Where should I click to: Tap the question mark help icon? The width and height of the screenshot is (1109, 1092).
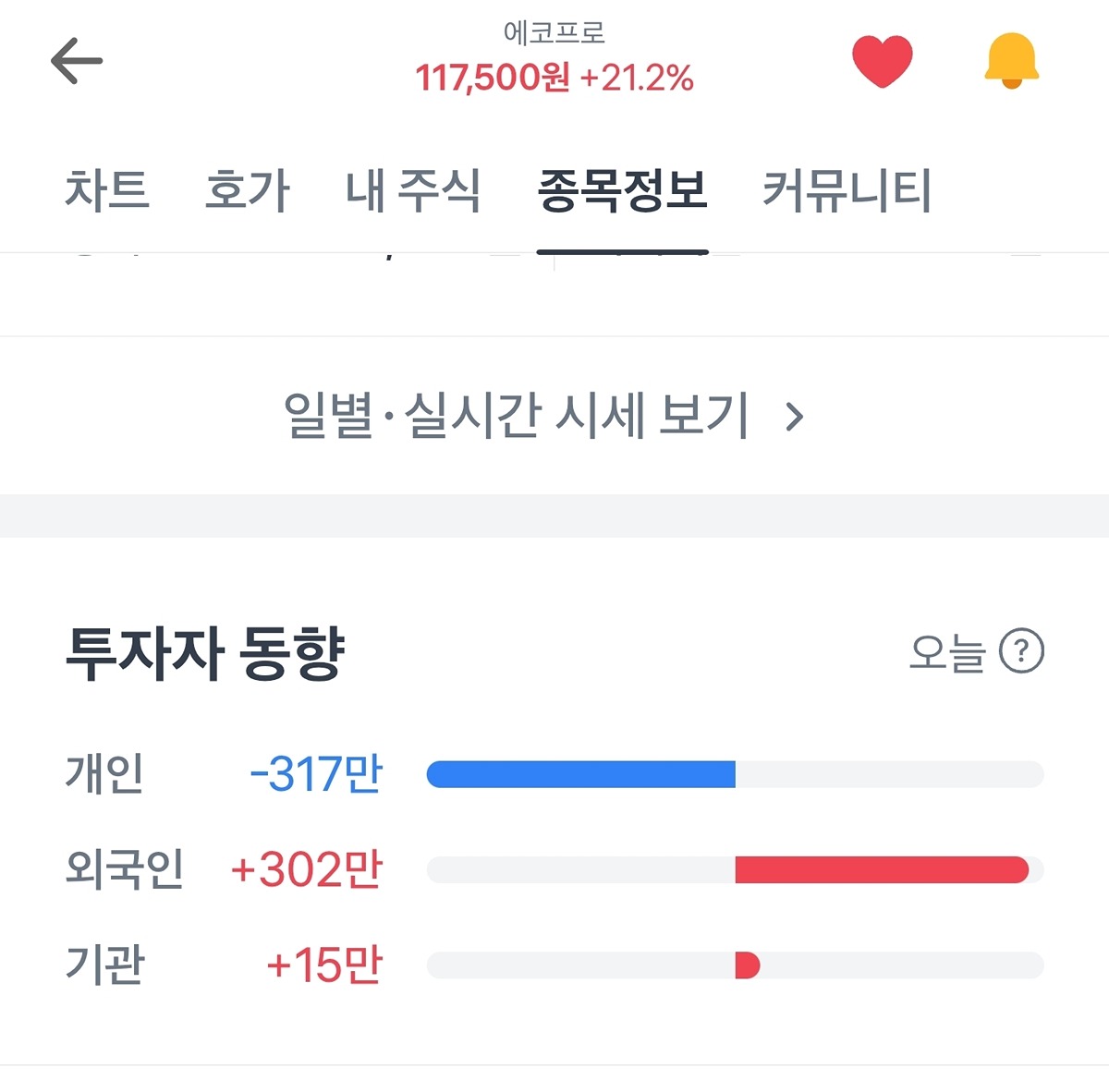pos(1021,651)
